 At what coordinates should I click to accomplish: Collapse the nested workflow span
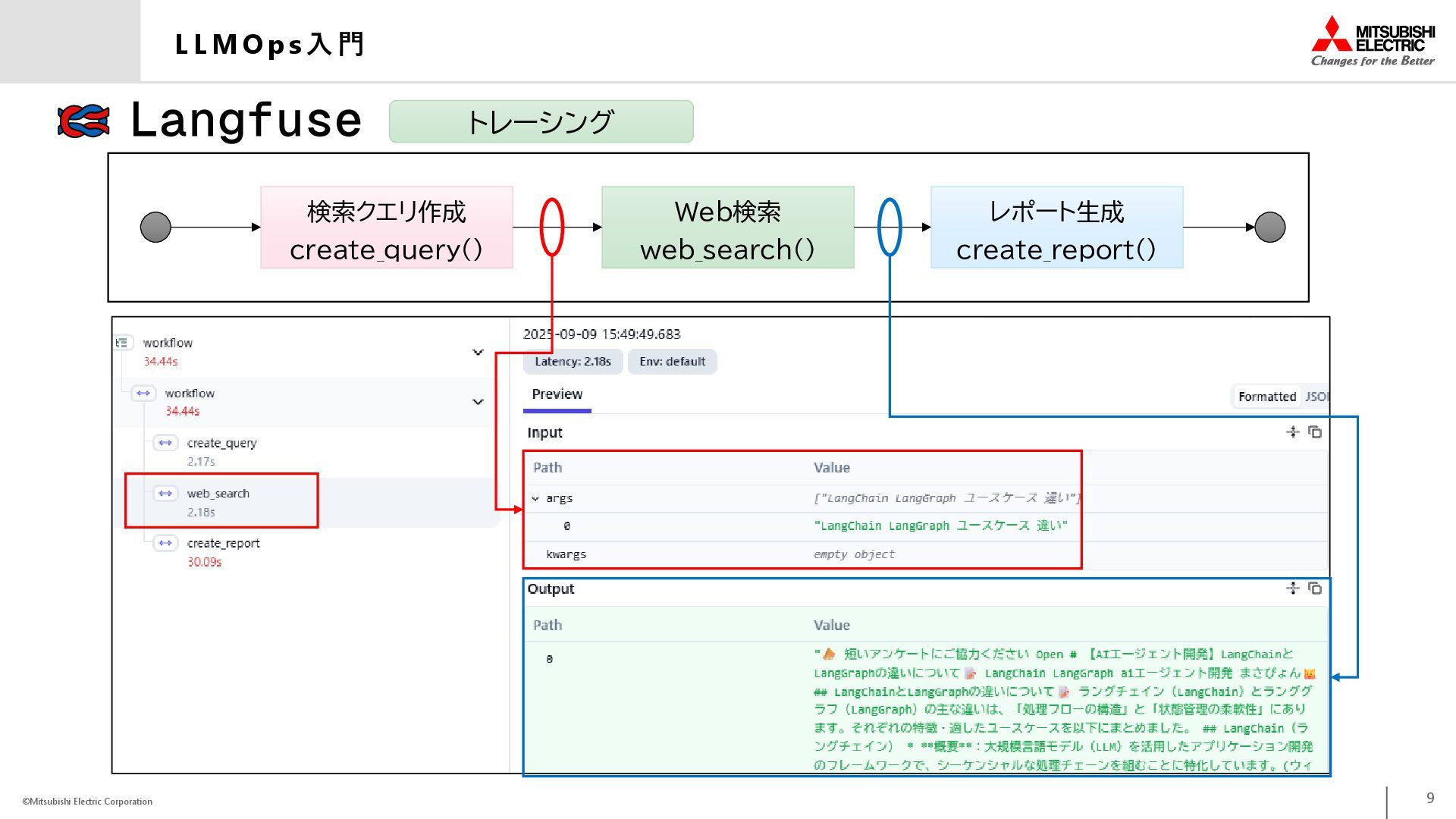[478, 402]
